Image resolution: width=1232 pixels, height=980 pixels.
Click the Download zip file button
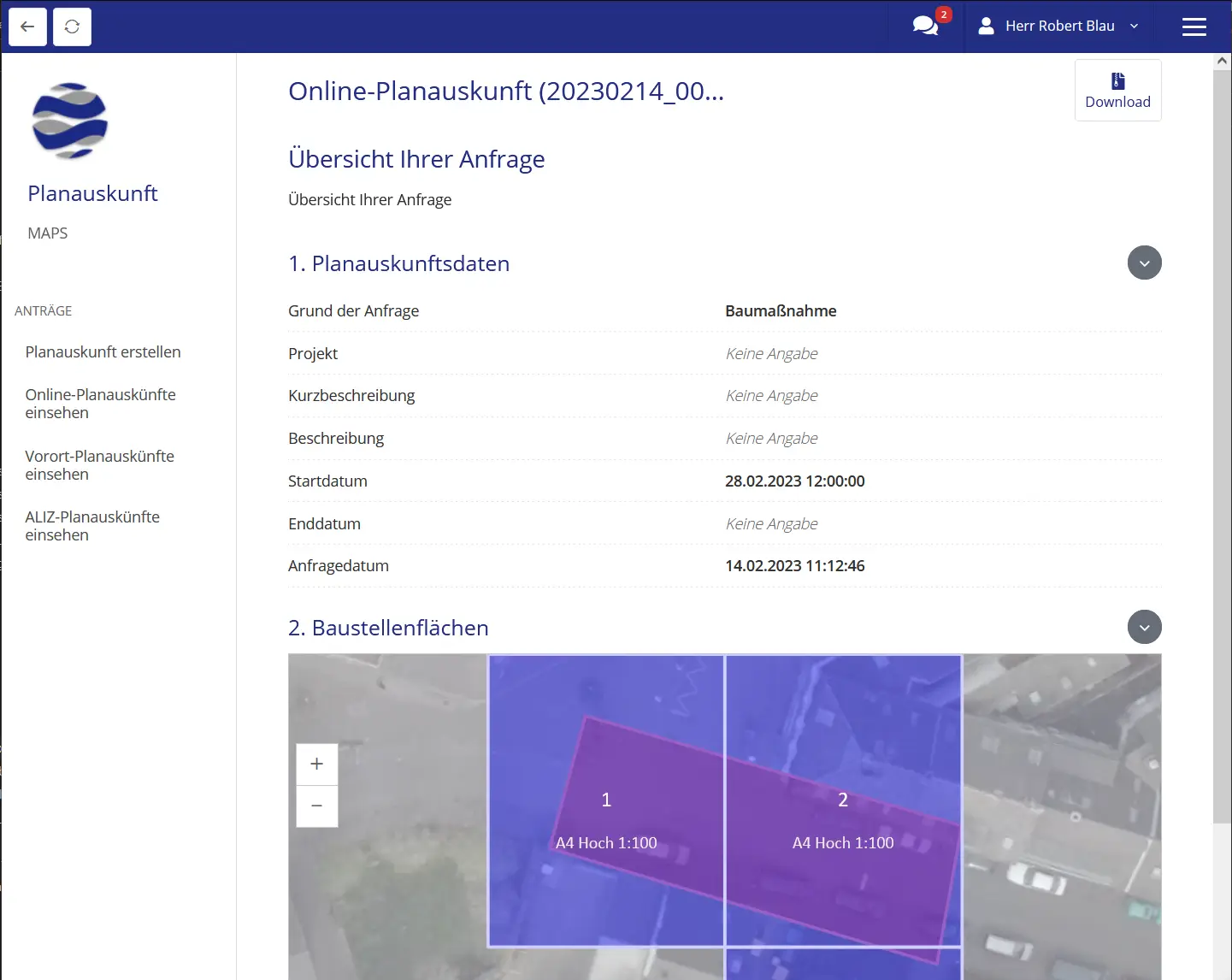[x=1117, y=91]
